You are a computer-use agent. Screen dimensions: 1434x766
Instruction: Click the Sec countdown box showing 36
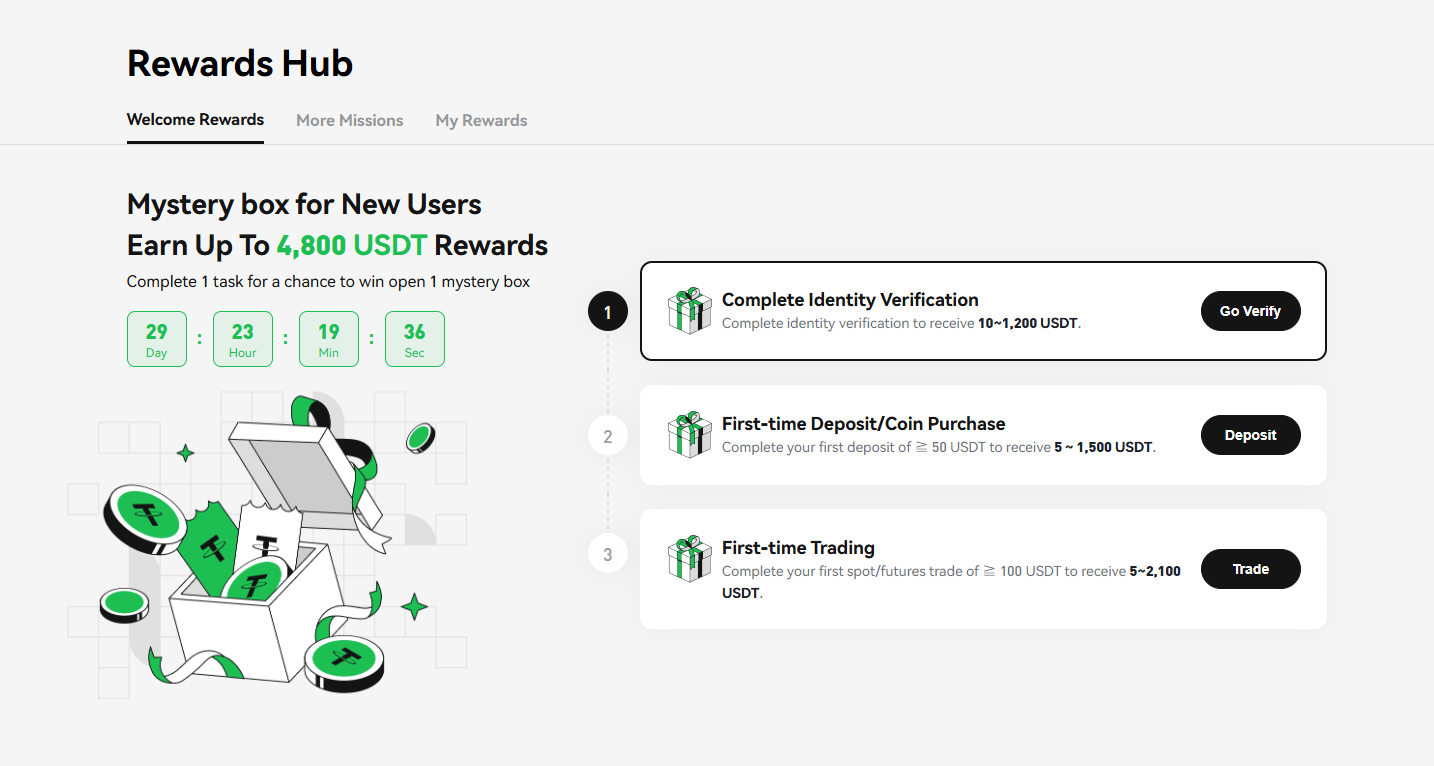pos(415,338)
